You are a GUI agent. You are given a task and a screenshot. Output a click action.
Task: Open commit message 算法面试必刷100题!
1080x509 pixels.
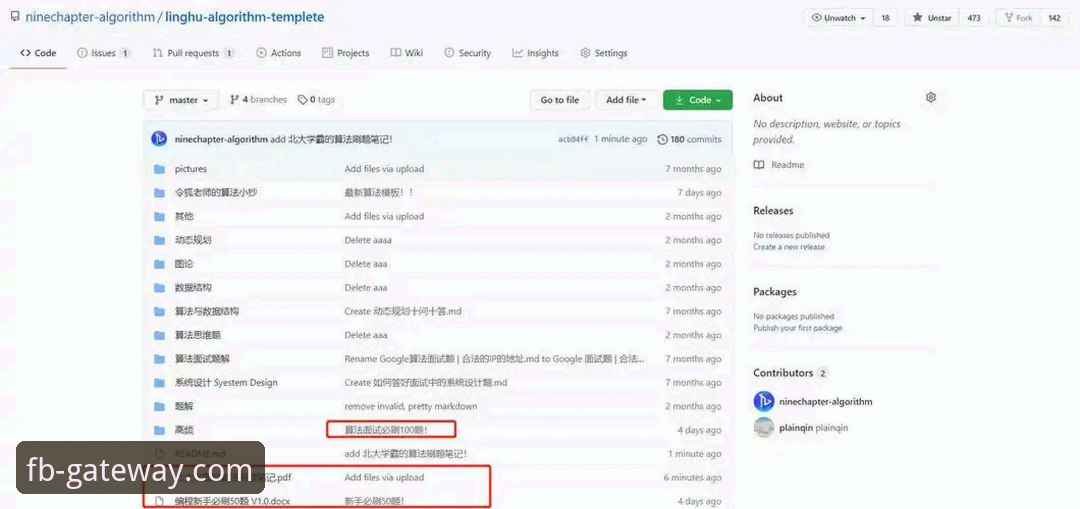[386, 430]
